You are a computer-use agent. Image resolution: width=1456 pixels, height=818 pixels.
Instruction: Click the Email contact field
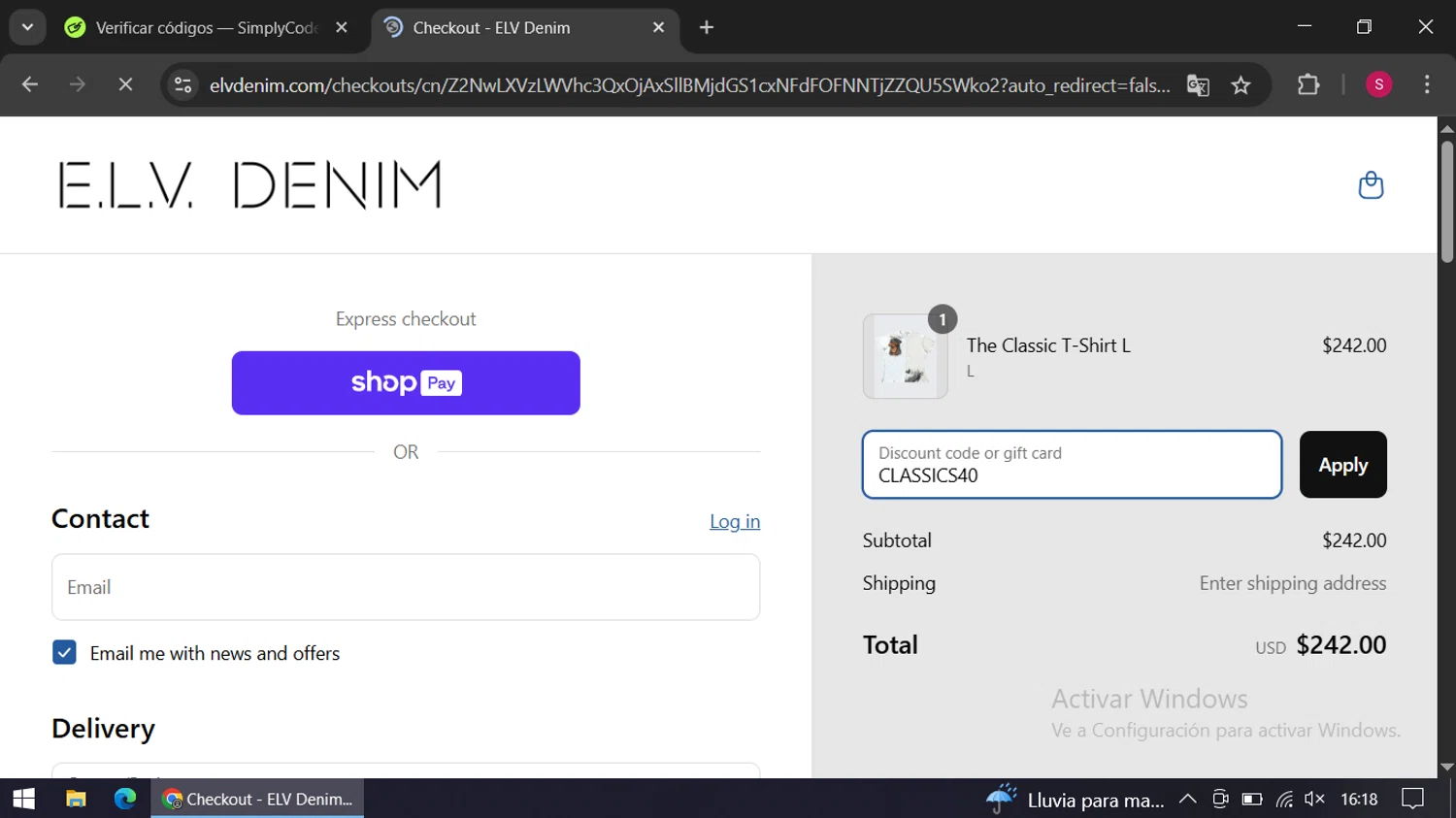[x=406, y=587]
